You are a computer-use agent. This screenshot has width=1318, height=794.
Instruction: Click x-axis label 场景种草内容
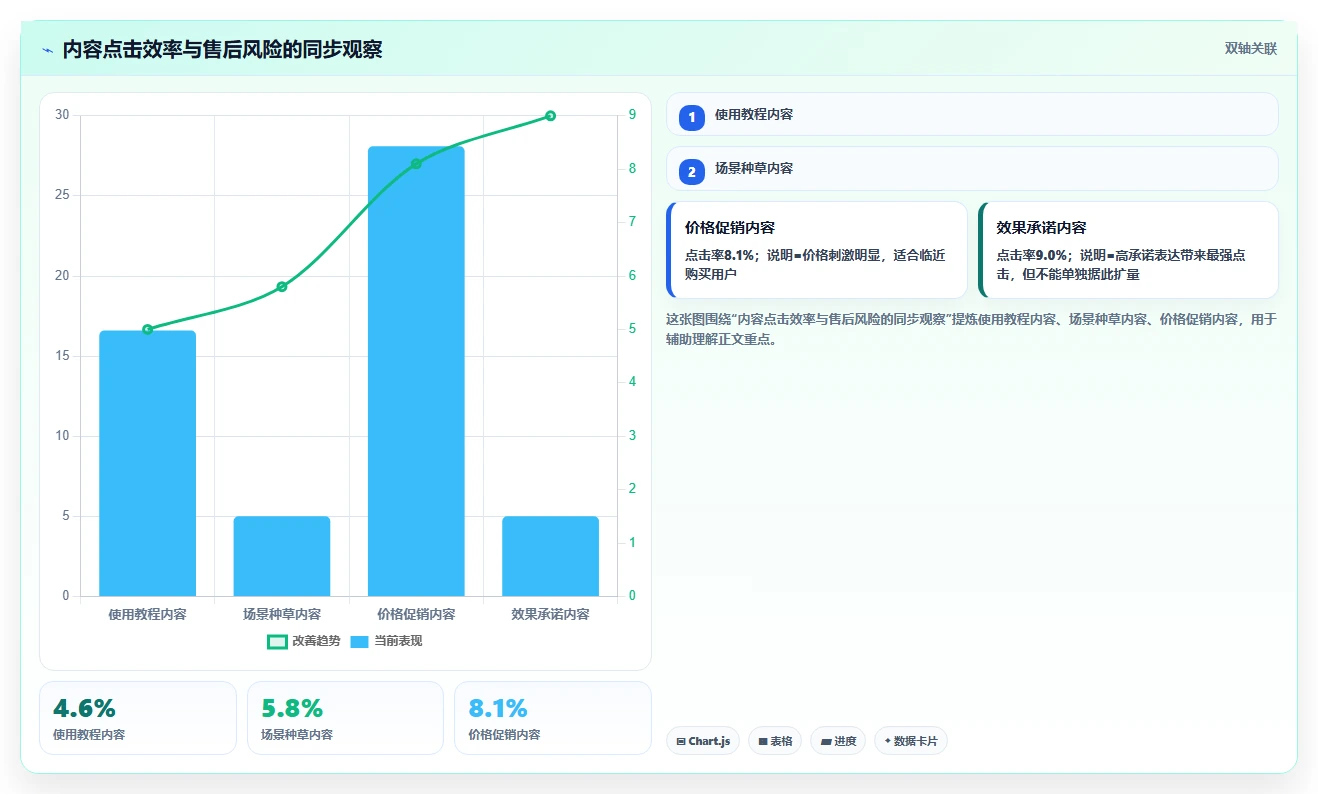[x=282, y=614]
